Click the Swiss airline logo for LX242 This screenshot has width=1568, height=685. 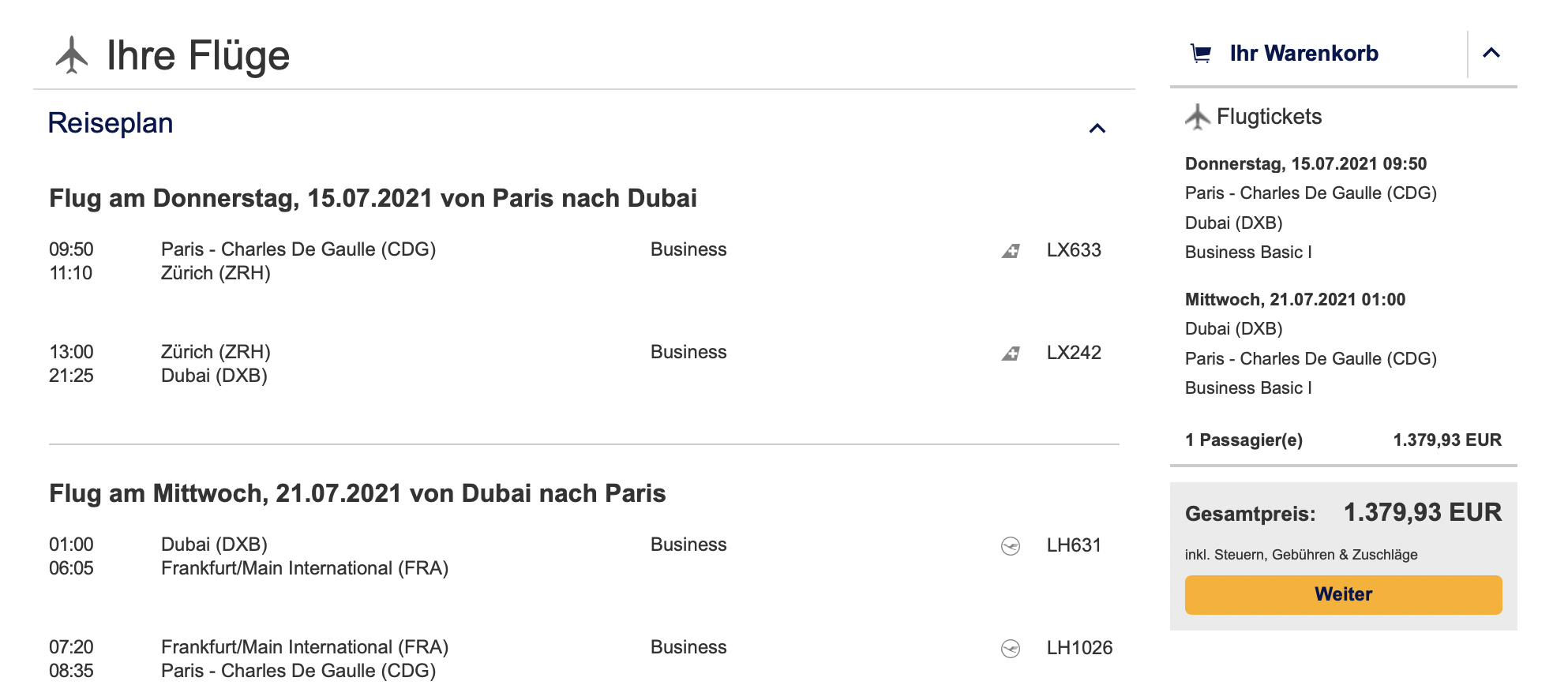(1011, 354)
